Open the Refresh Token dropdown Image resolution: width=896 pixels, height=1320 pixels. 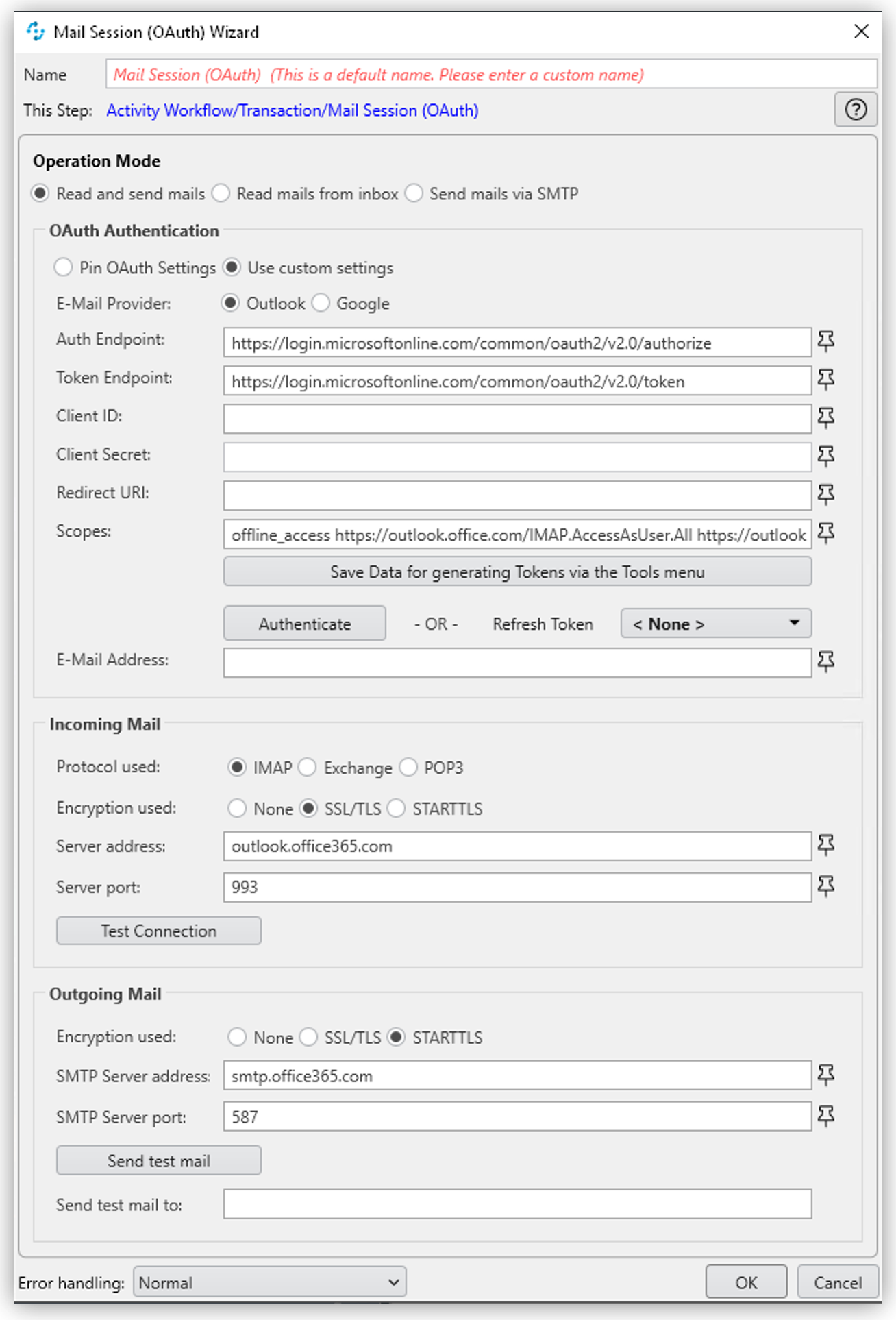pyautogui.click(x=716, y=624)
